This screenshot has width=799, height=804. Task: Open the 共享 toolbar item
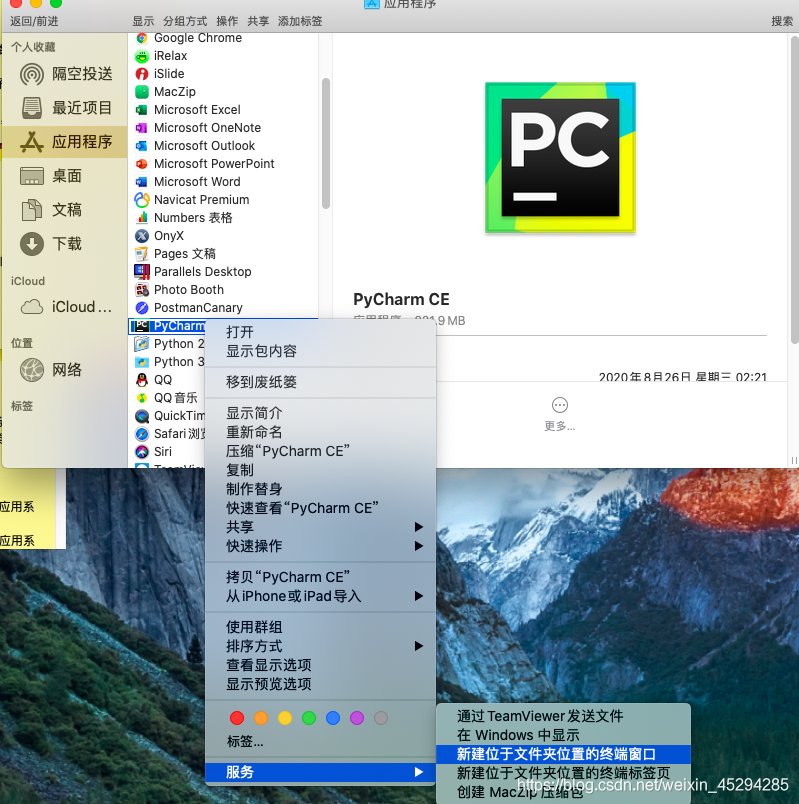pos(258,21)
